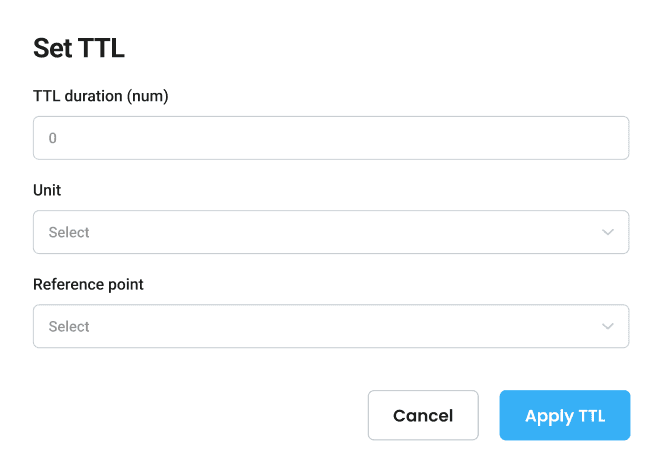This screenshot has height=474, width=660.
Task: Click the TTL duration number input field
Action: tap(330, 138)
